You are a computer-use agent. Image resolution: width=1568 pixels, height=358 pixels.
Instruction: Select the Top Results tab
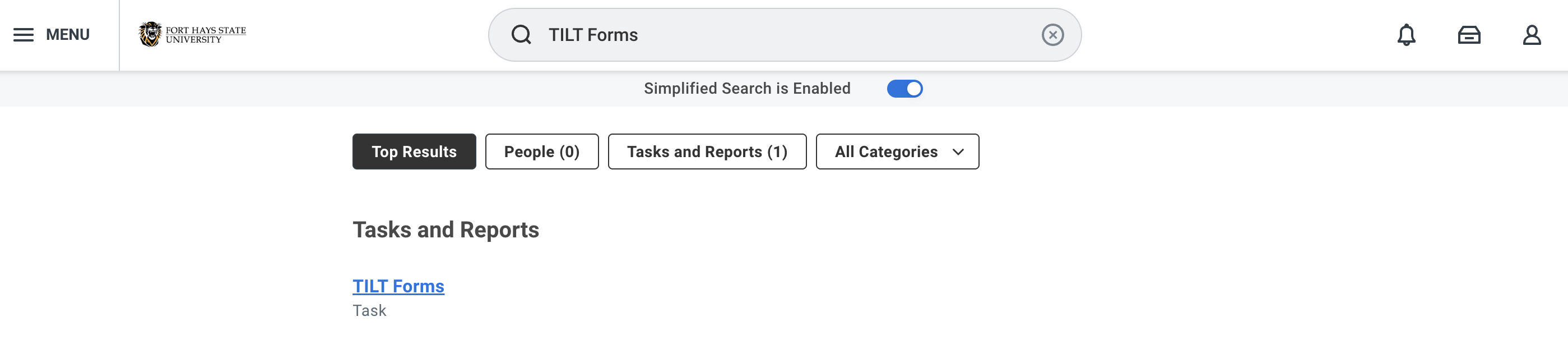(x=414, y=152)
